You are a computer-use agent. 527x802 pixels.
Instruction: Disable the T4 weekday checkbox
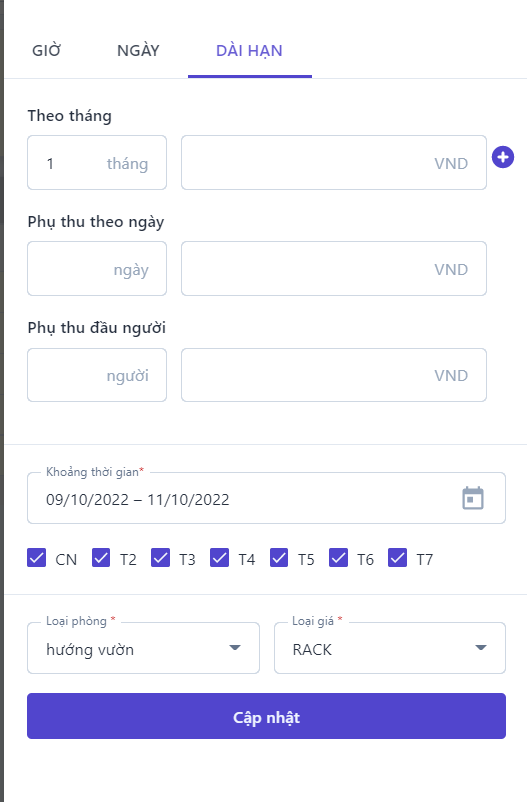[x=219, y=558]
